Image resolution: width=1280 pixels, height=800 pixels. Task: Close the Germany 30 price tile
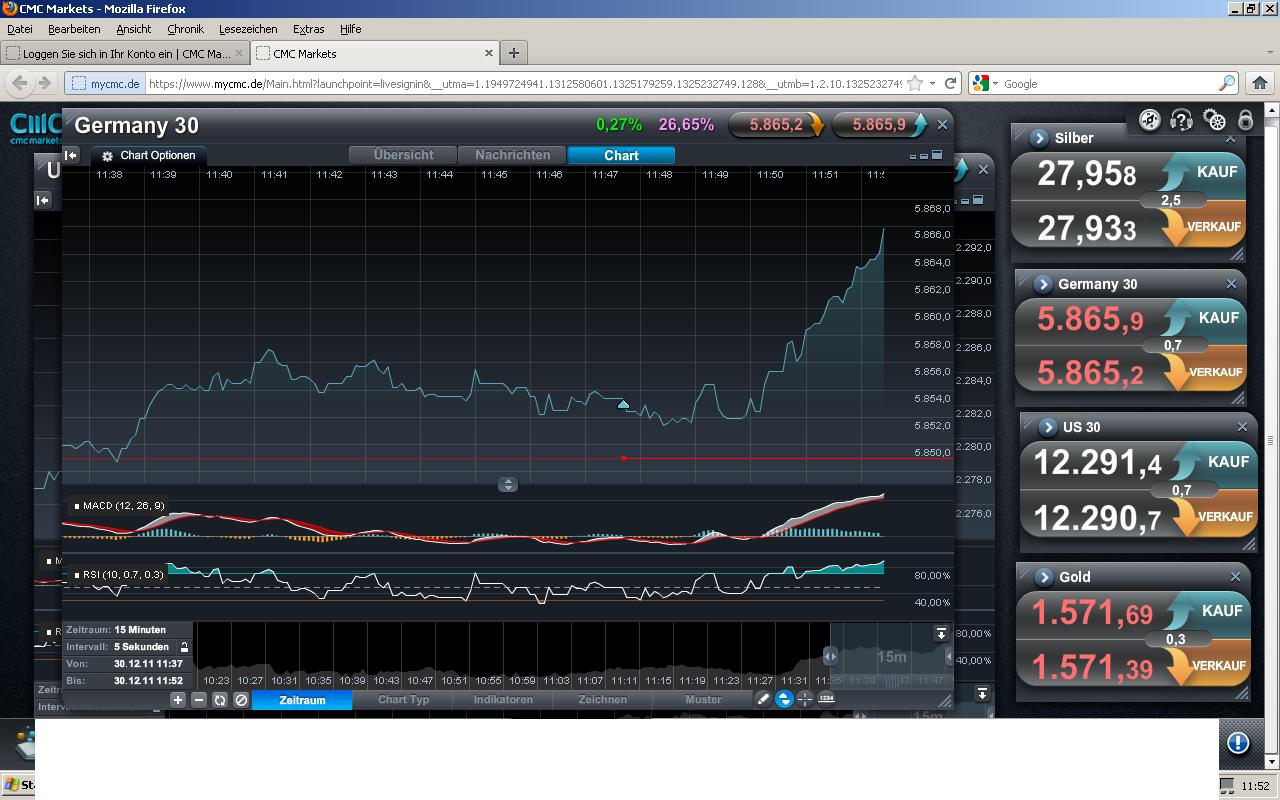coord(1231,284)
